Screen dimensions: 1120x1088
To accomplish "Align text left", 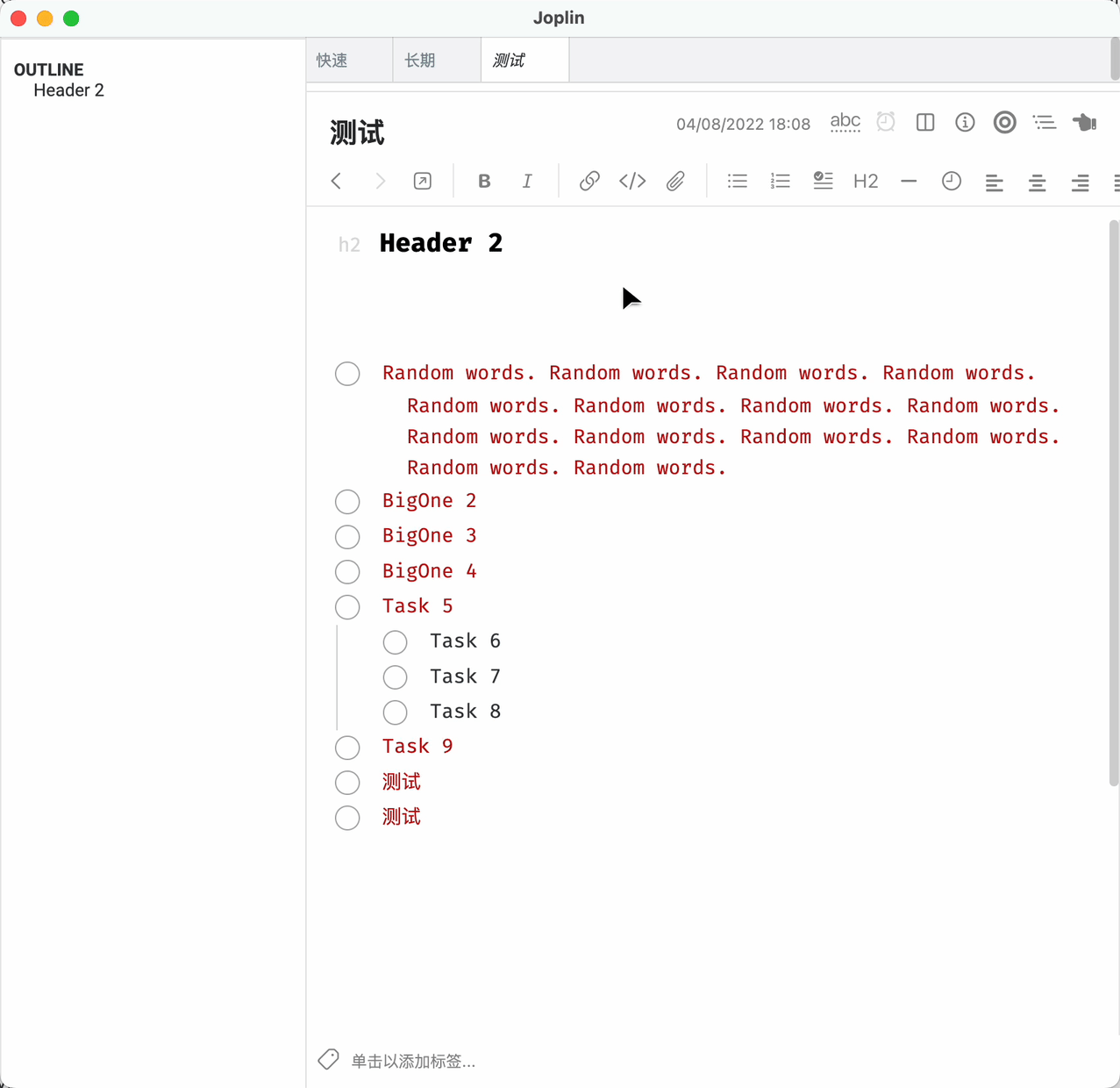I will pos(994,183).
